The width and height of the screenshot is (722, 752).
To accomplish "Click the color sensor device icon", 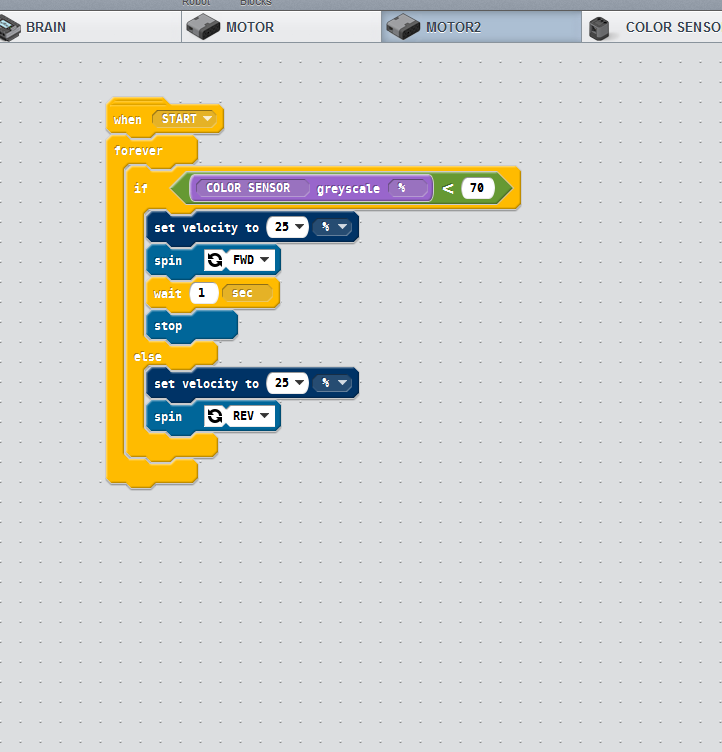I will tap(599, 28).
